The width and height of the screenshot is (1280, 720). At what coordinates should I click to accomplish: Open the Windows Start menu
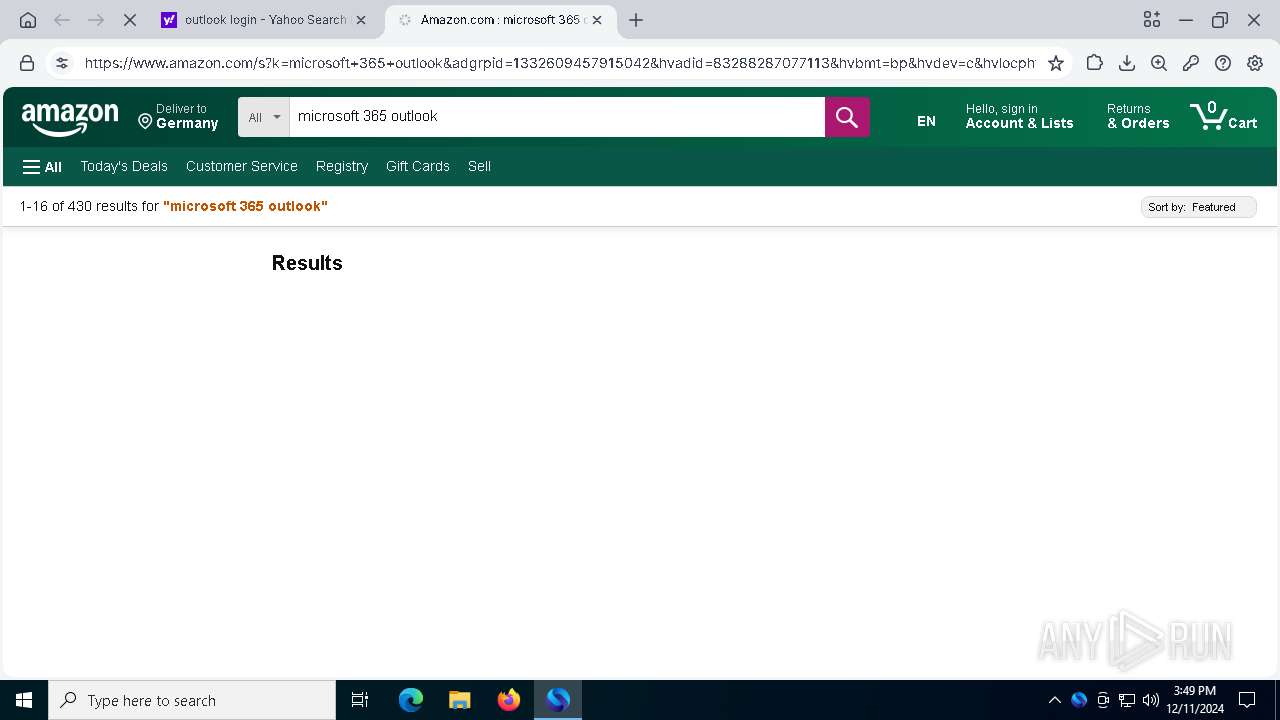coord(24,700)
